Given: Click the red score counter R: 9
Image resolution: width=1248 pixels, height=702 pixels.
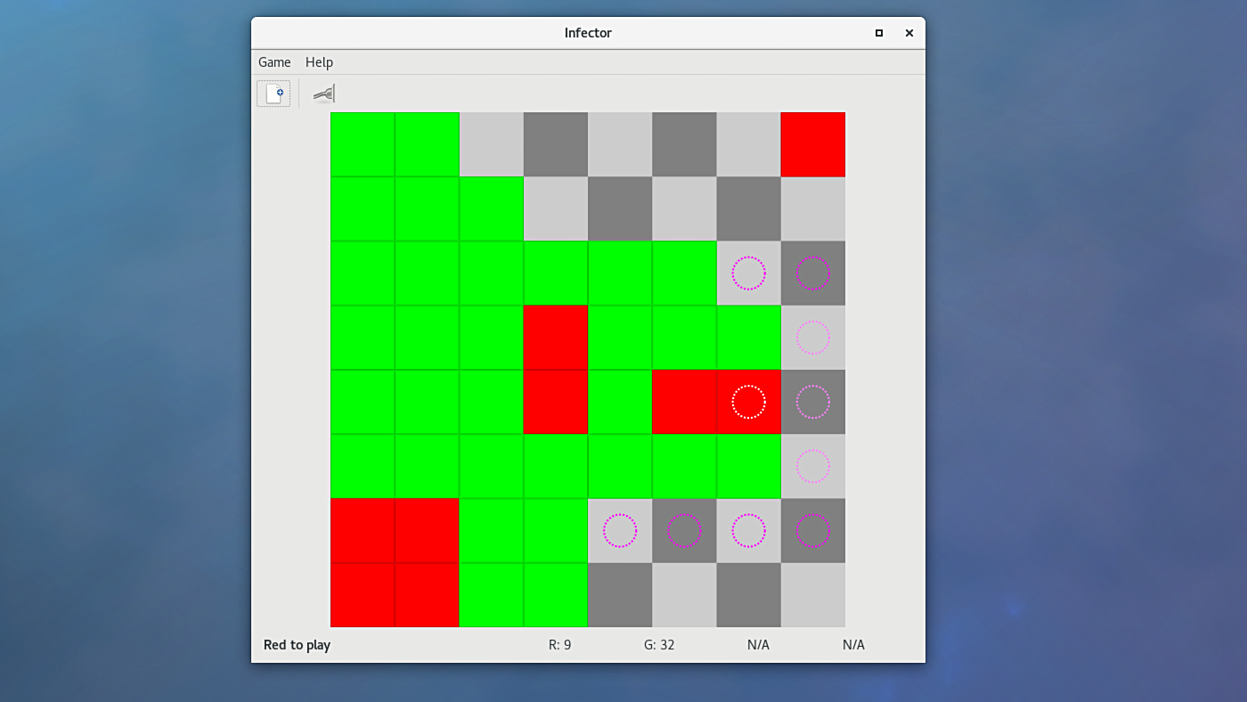Looking at the screenshot, I should (x=561, y=645).
